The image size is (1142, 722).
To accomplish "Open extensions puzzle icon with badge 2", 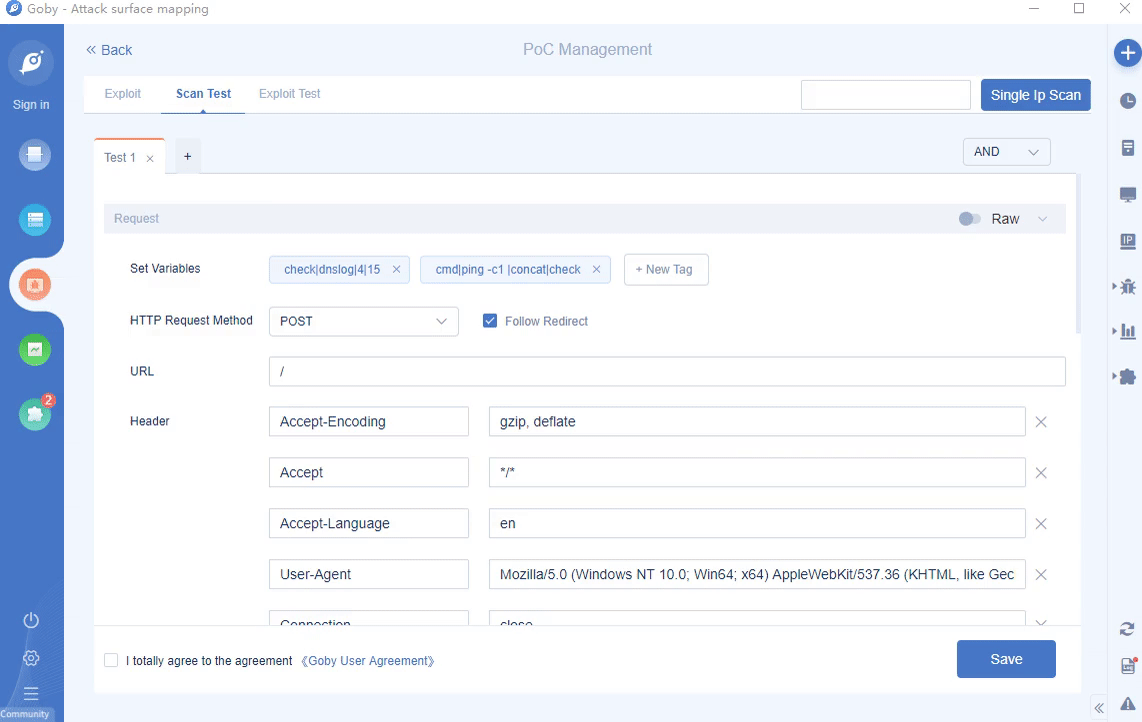I will [x=35, y=414].
